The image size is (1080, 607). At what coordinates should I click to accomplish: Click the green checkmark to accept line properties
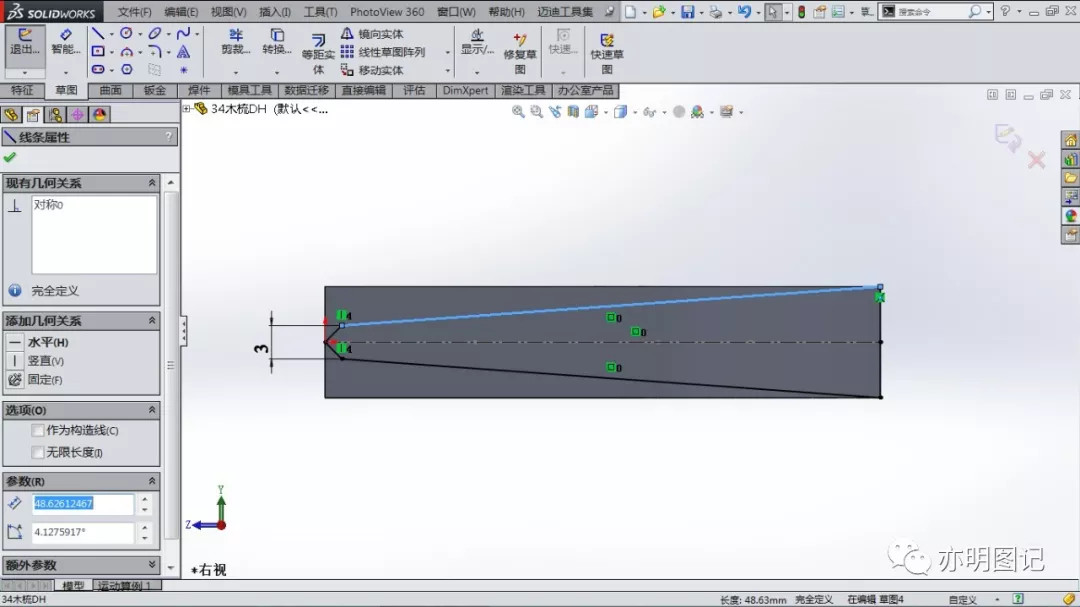[10, 158]
